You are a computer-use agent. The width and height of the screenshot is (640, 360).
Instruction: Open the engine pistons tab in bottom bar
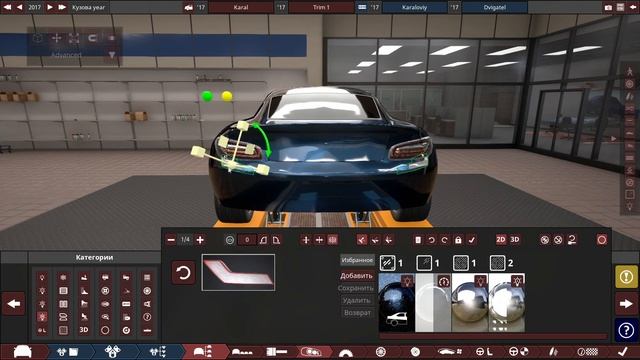[113, 351]
